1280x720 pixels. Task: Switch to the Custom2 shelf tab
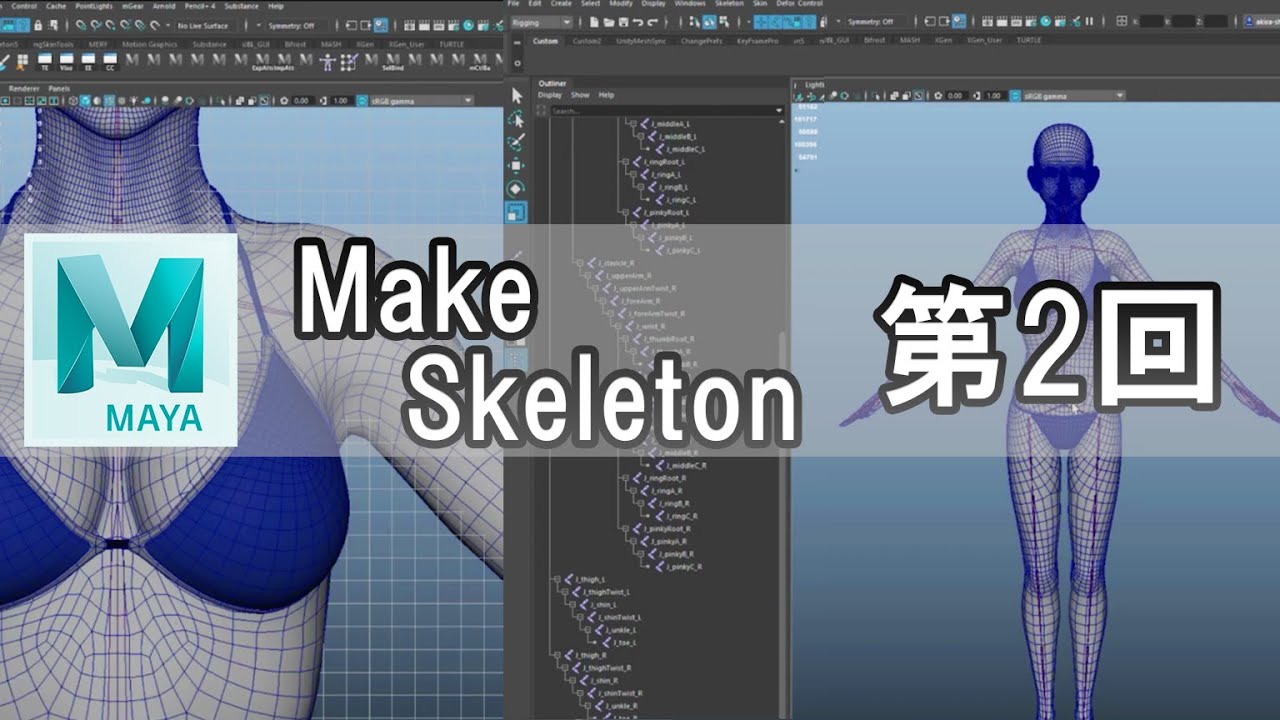point(588,41)
